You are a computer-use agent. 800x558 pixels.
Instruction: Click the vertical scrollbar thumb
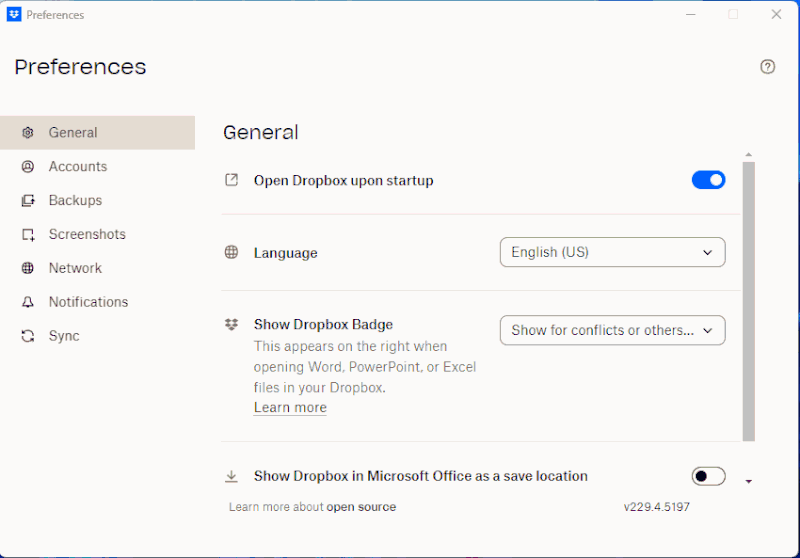click(749, 300)
